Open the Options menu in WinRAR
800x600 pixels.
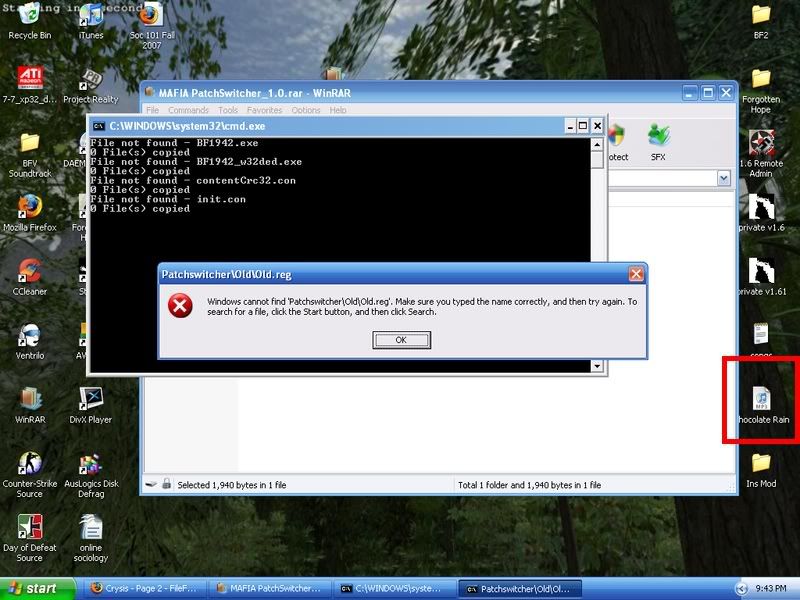[x=306, y=110]
